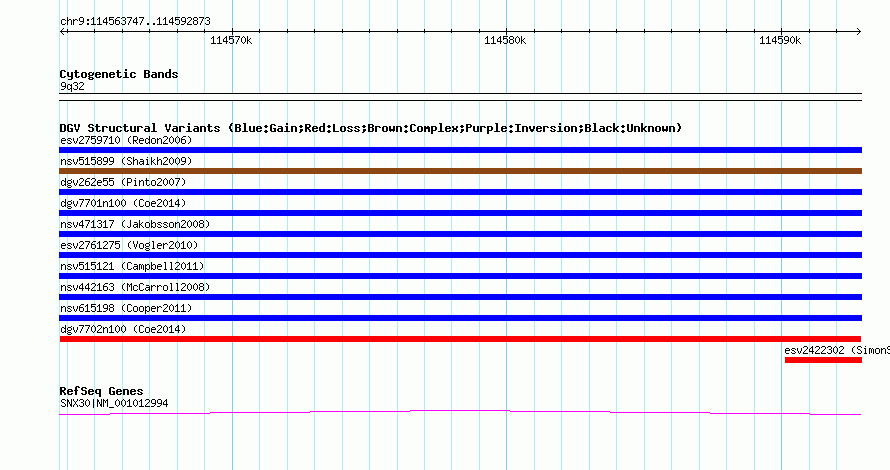The width and height of the screenshot is (890, 470).
Task: Open the esv2422302 variant label
Action: (x=837, y=350)
